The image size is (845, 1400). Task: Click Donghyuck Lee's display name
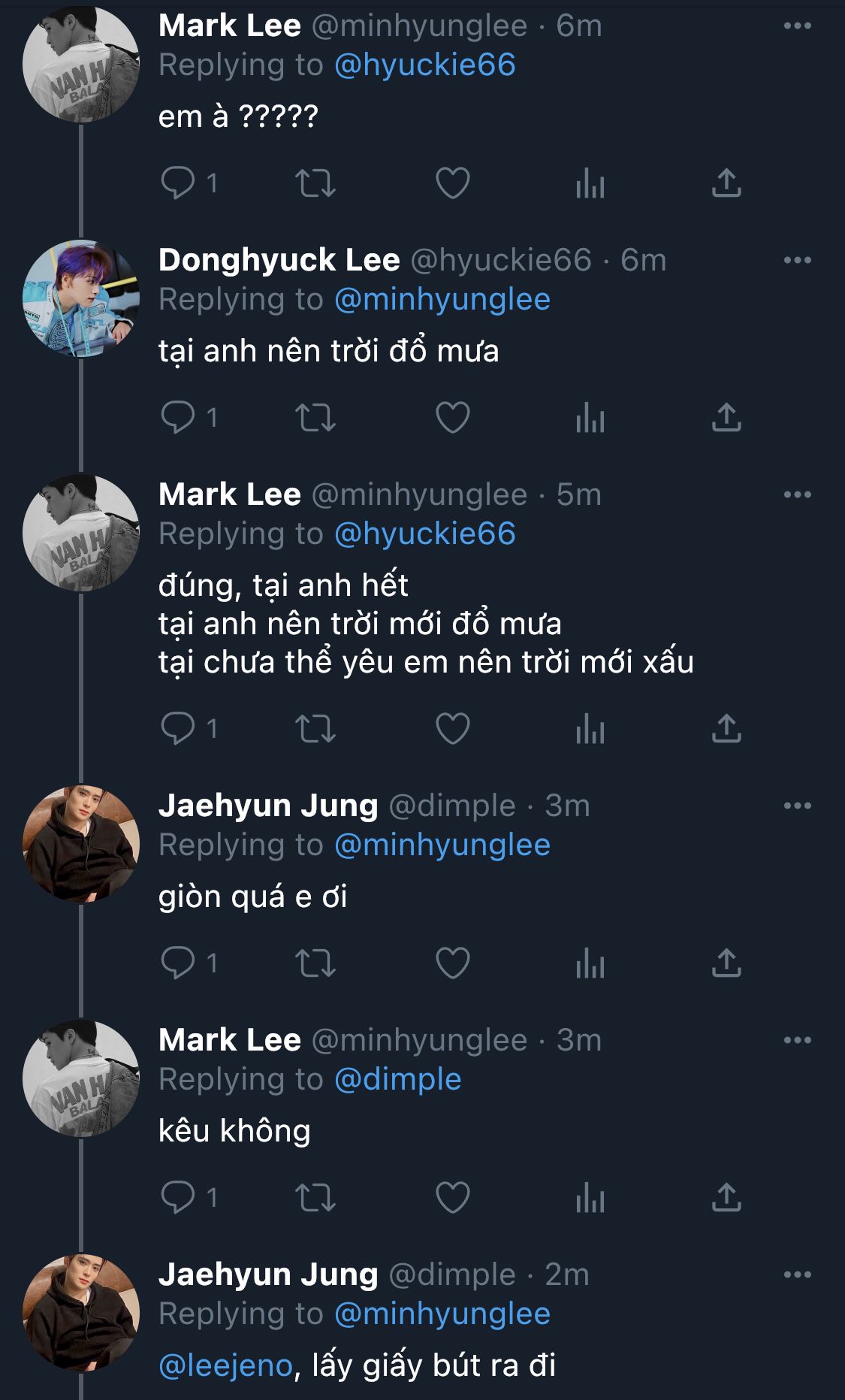coord(279,260)
